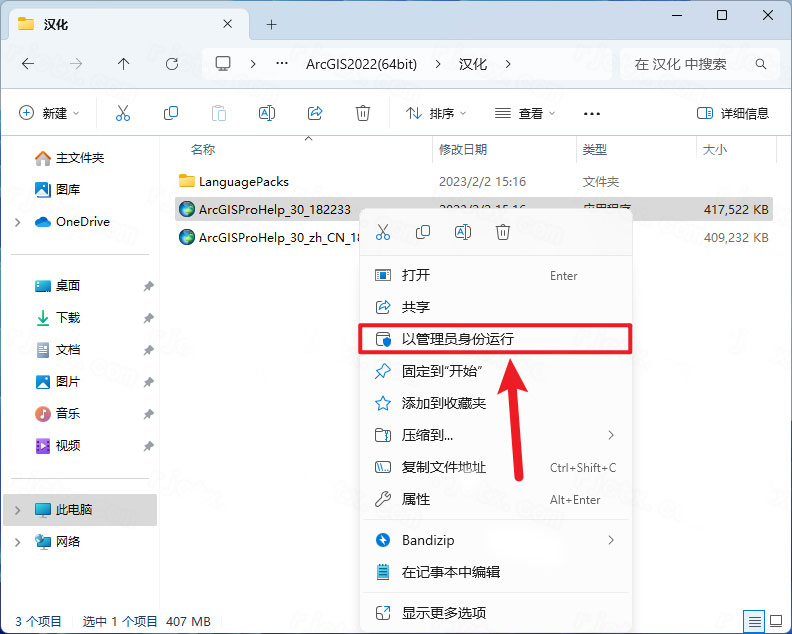Go back with the back arrow
792x634 pixels.
pos(28,64)
